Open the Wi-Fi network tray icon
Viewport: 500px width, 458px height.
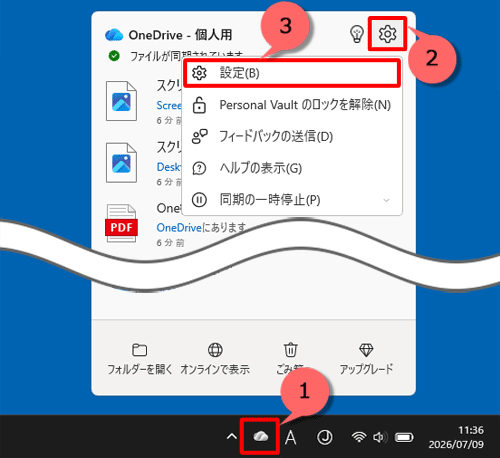[359, 437]
